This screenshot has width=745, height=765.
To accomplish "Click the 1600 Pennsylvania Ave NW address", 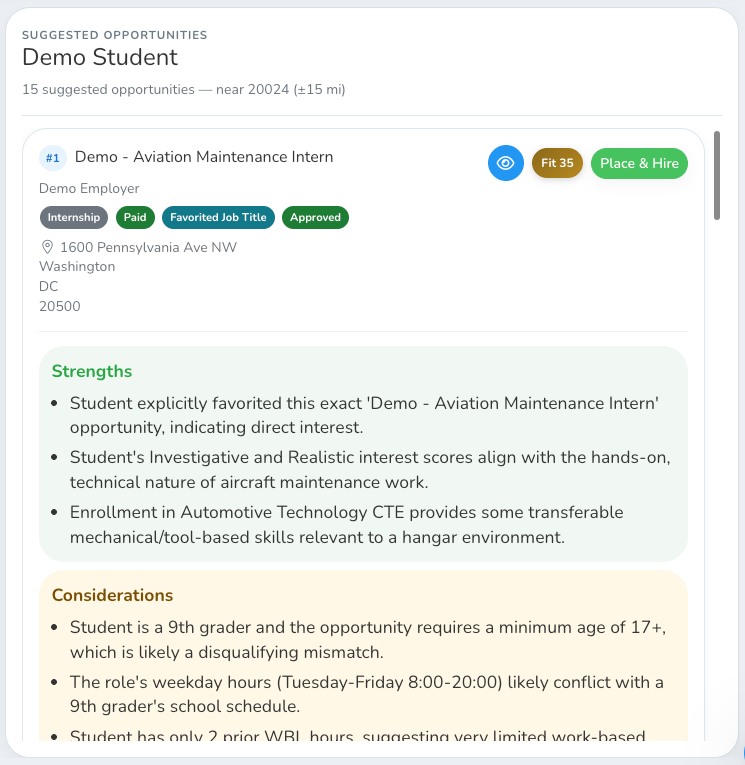I will click(x=148, y=247).
